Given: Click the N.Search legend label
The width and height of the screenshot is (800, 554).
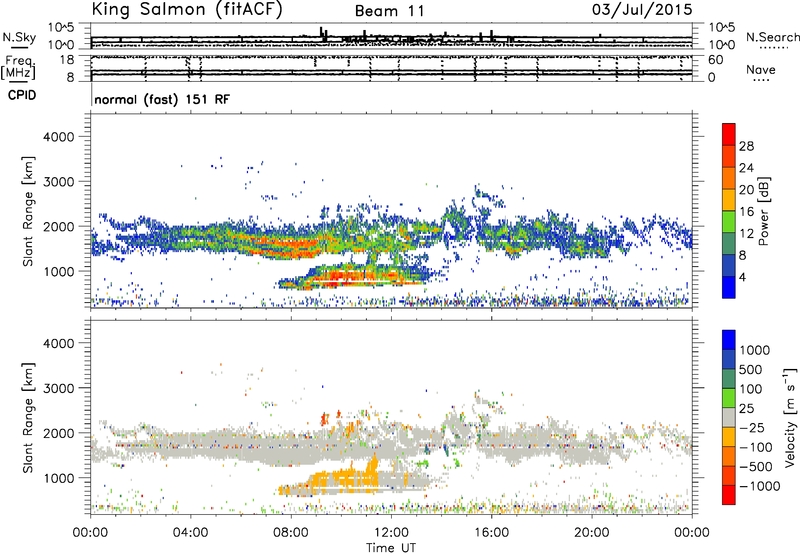Looking at the screenshot, I should [x=772, y=37].
